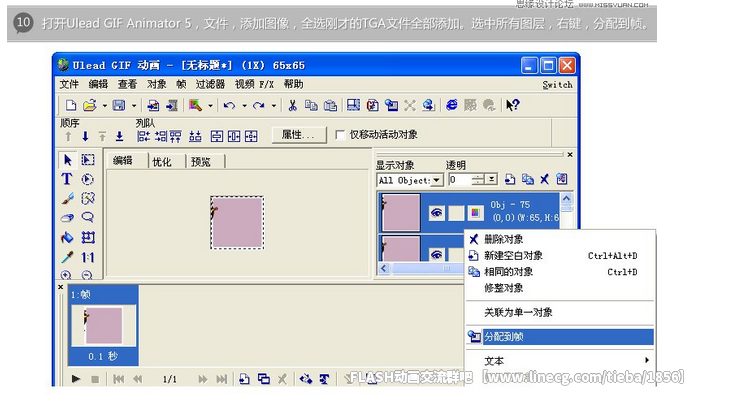The image size is (736, 396).
Task: Click the duplicate object icon in object panel
Action: tap(528, 179)
